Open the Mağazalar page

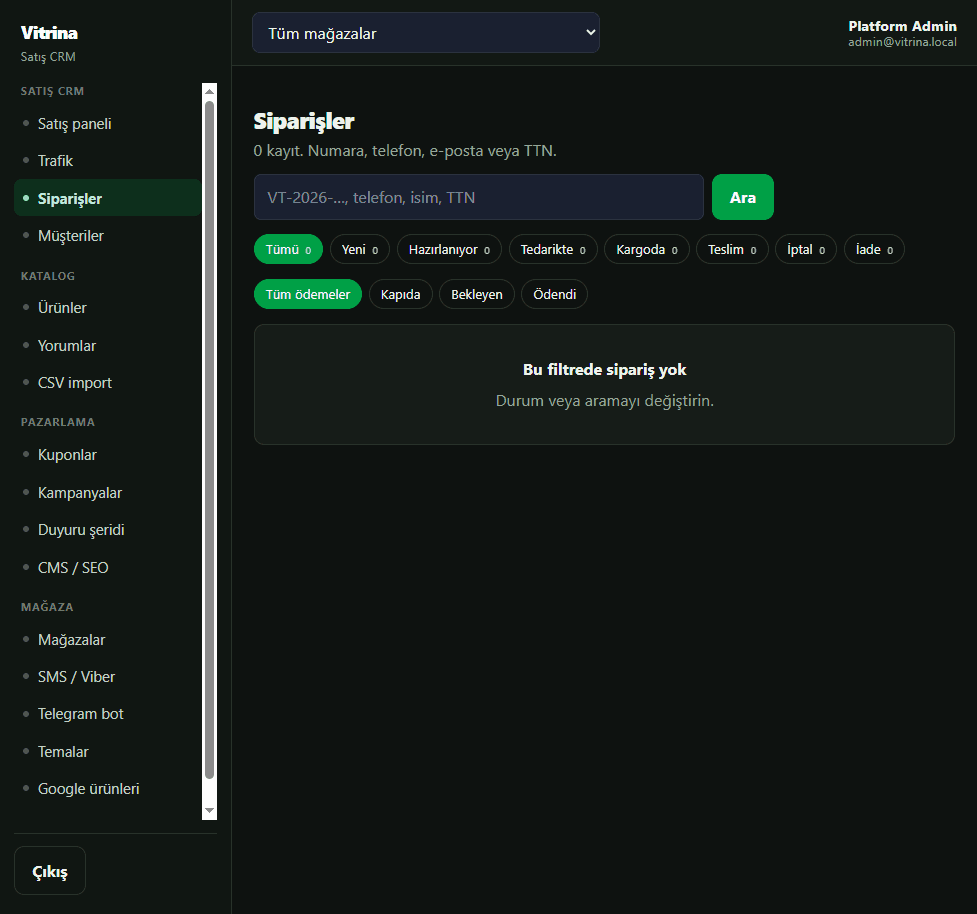point(107,640)
